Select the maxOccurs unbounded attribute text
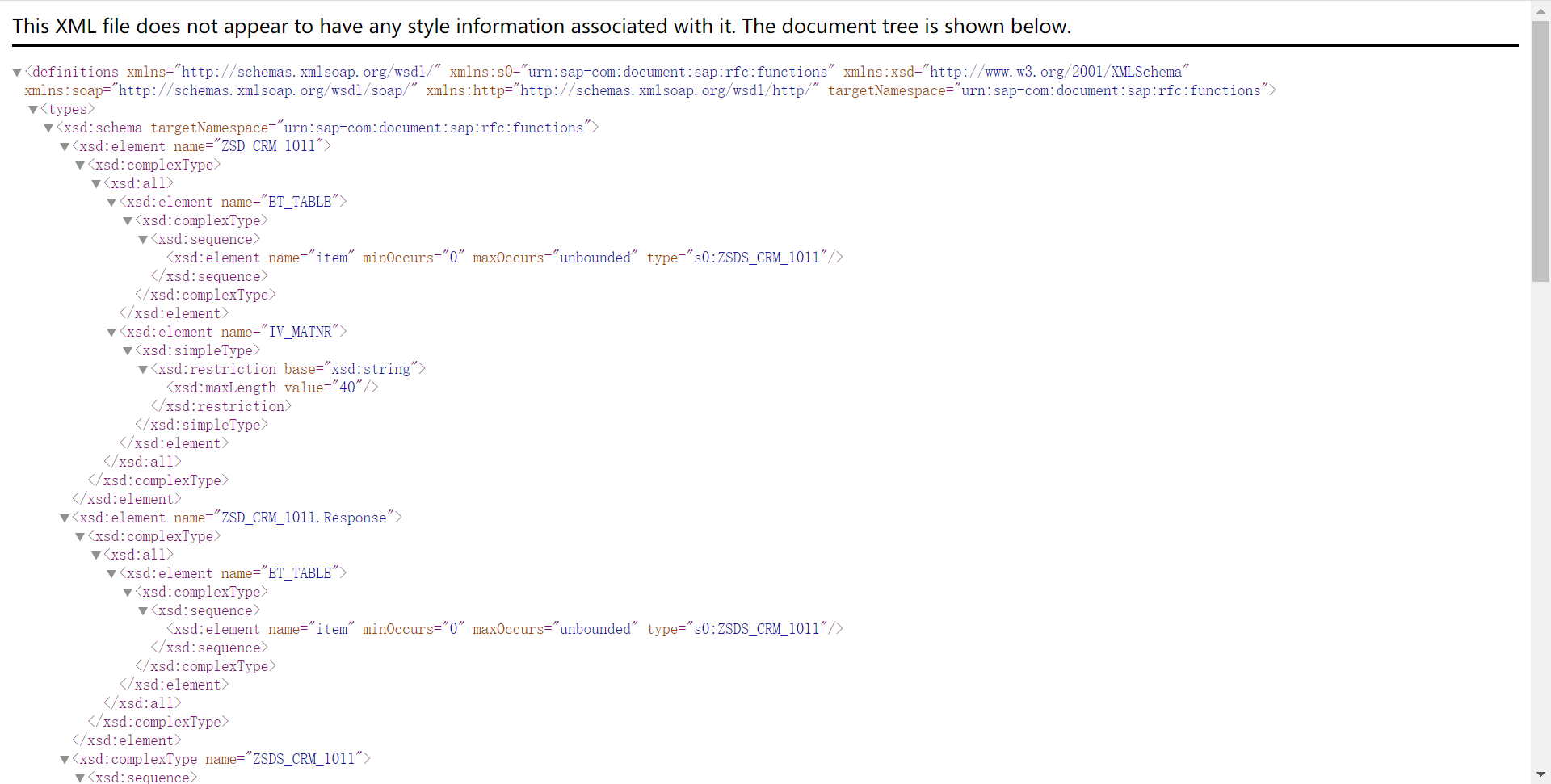The image size is (1551, 784). (554, 258)
